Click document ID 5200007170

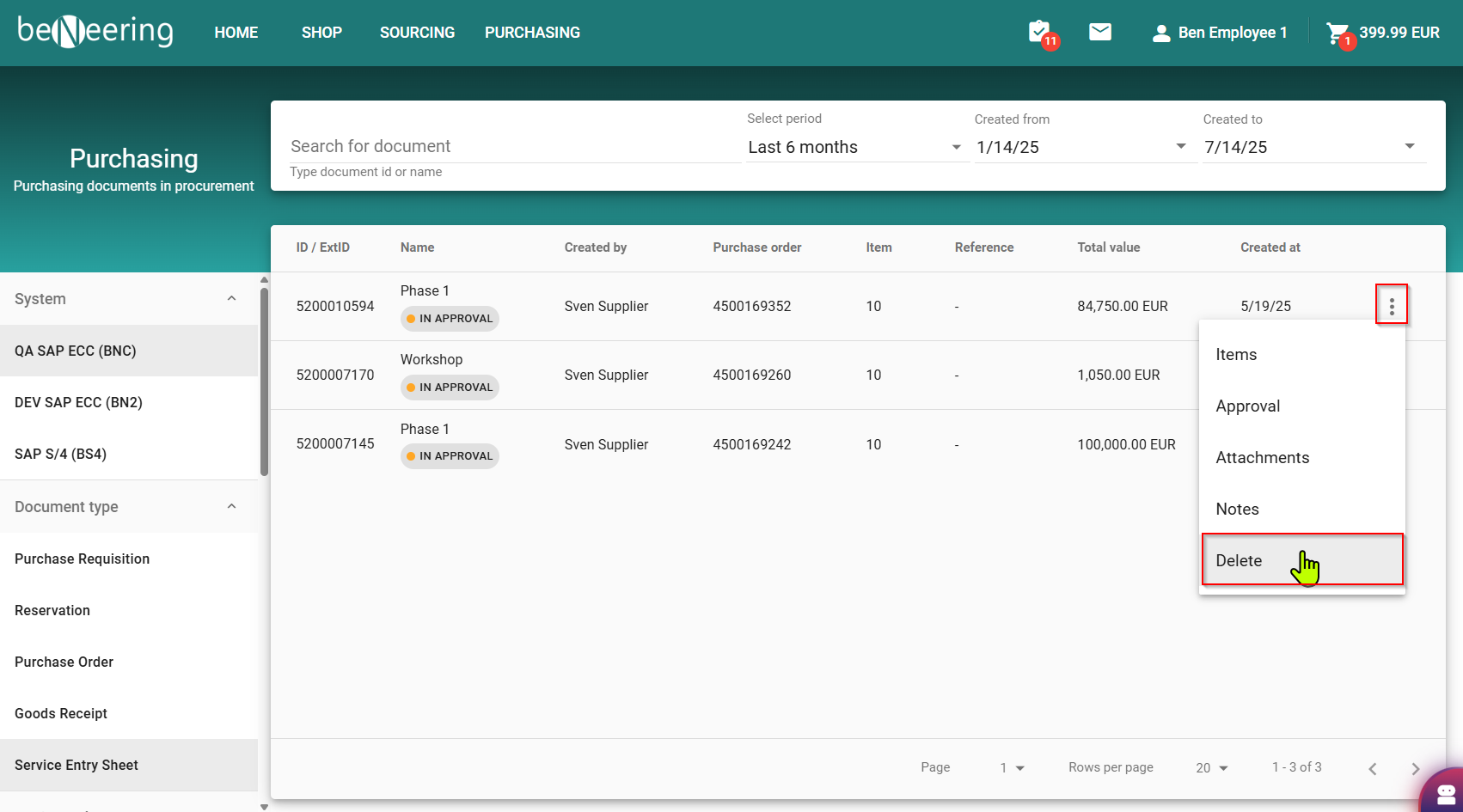pyautogui.click(x=335, y=375)
